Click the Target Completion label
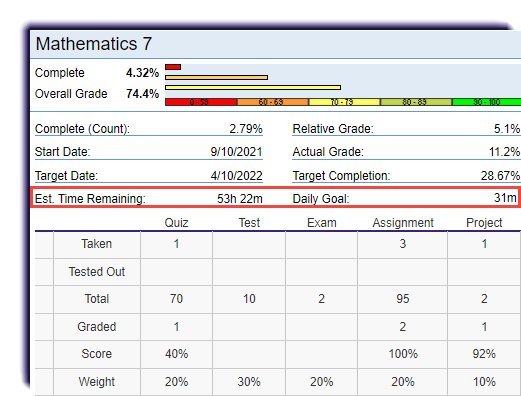 pyautogui.click(x=341, y=176)
